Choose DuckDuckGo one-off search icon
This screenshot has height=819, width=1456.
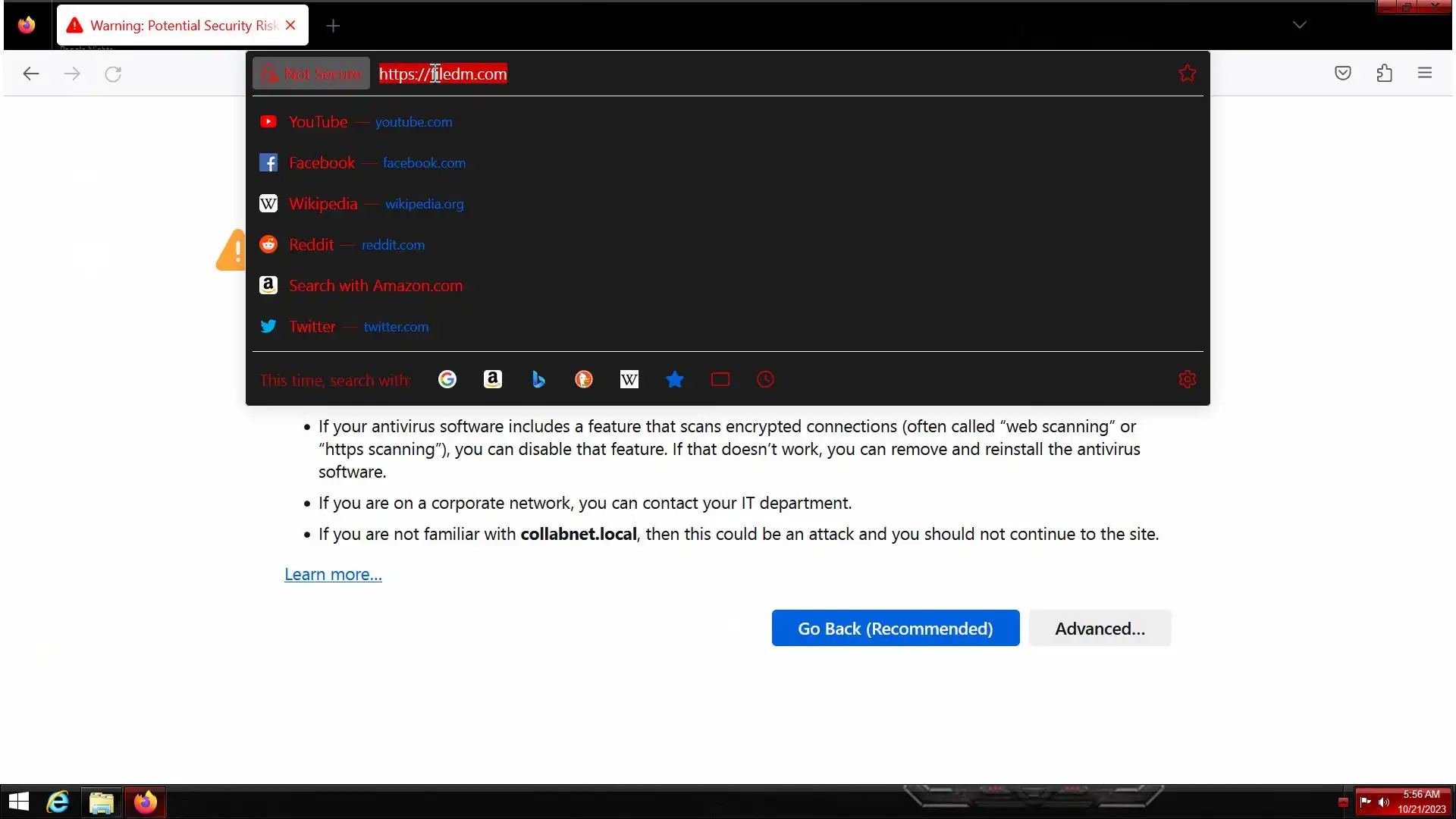click(x=584, y=379)
